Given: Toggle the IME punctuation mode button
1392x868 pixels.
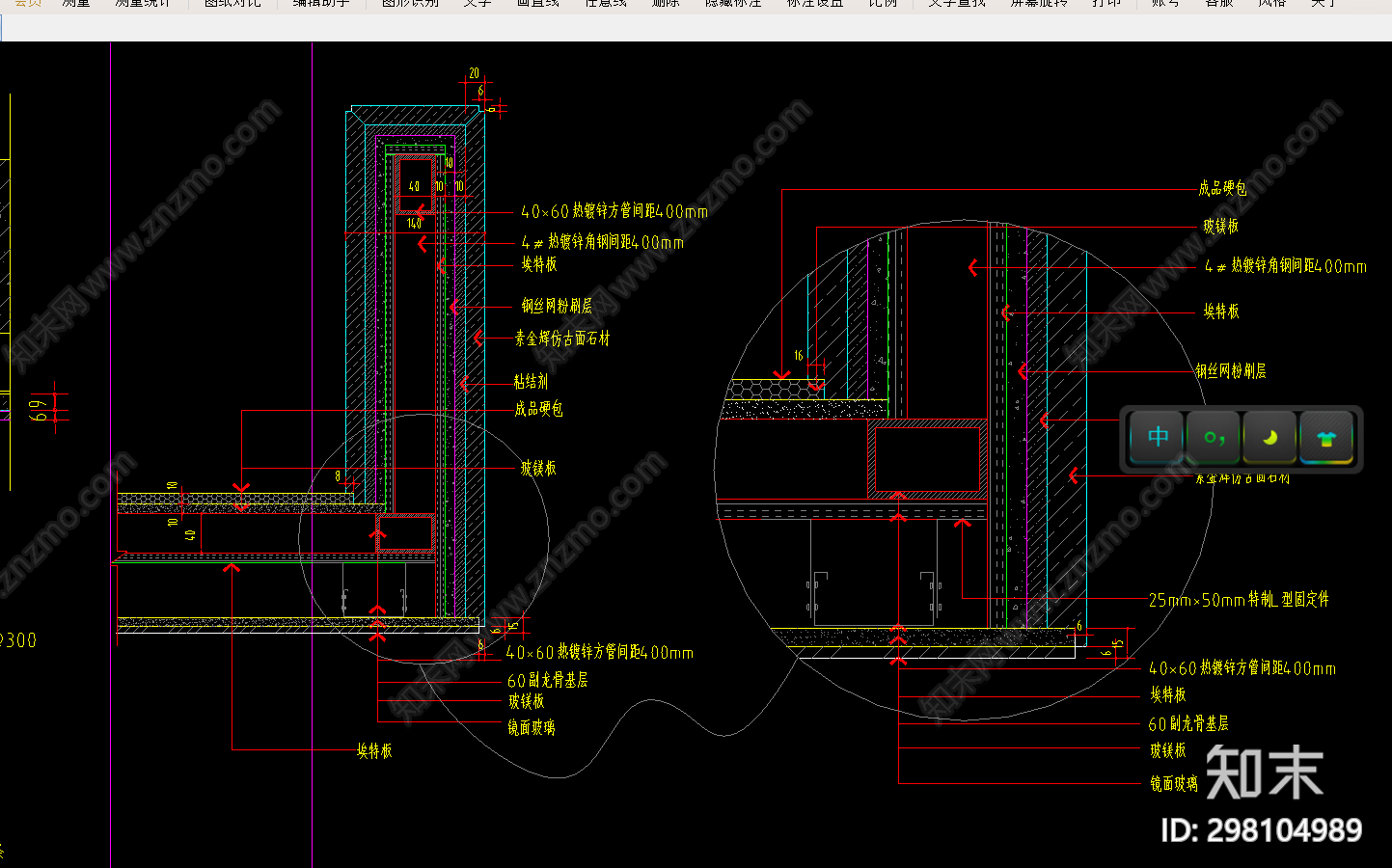Looking at the screenshot, I should coord(1215,438).
